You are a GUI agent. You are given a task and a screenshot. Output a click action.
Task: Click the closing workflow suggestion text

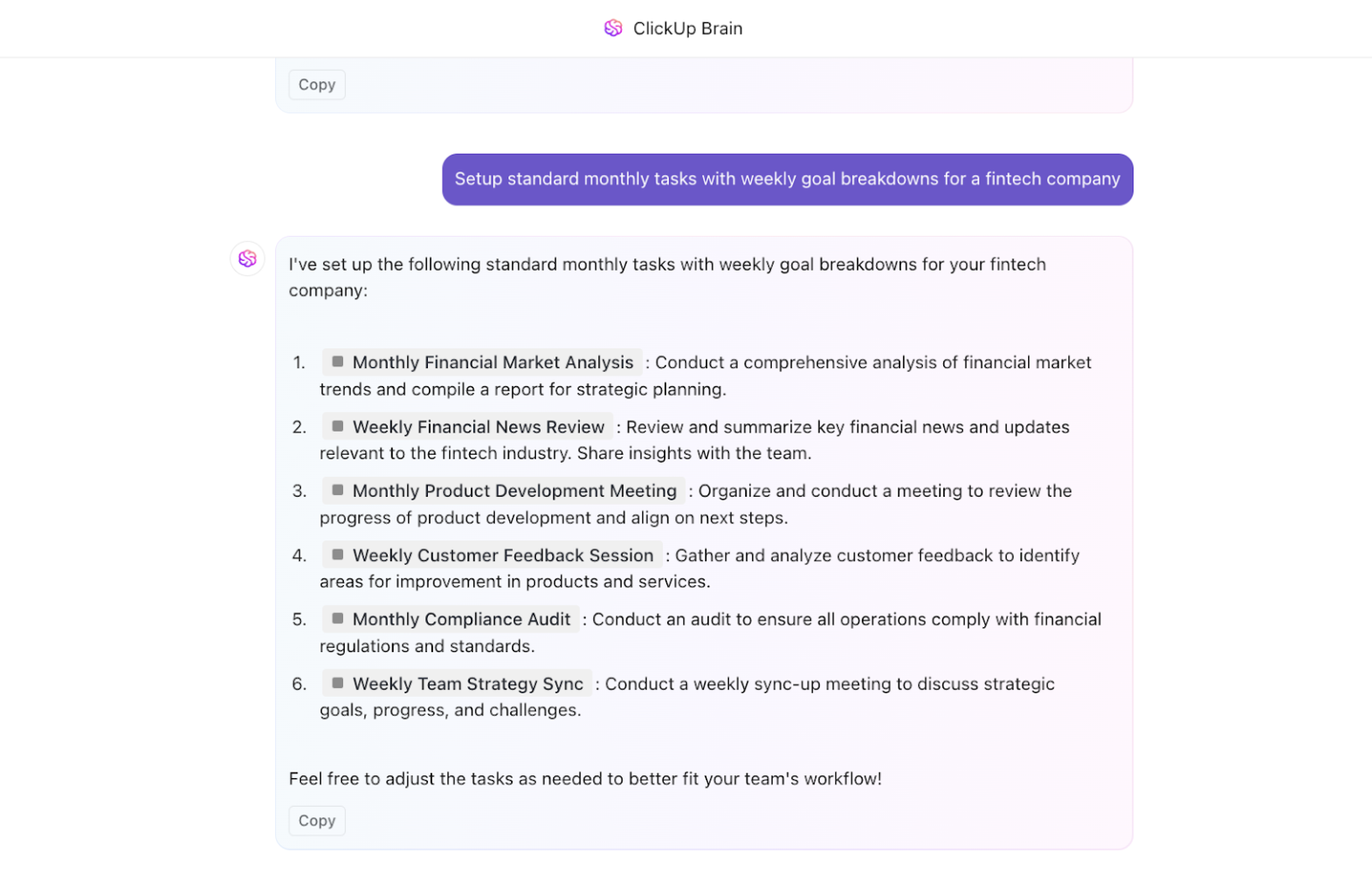pos(584,778)
